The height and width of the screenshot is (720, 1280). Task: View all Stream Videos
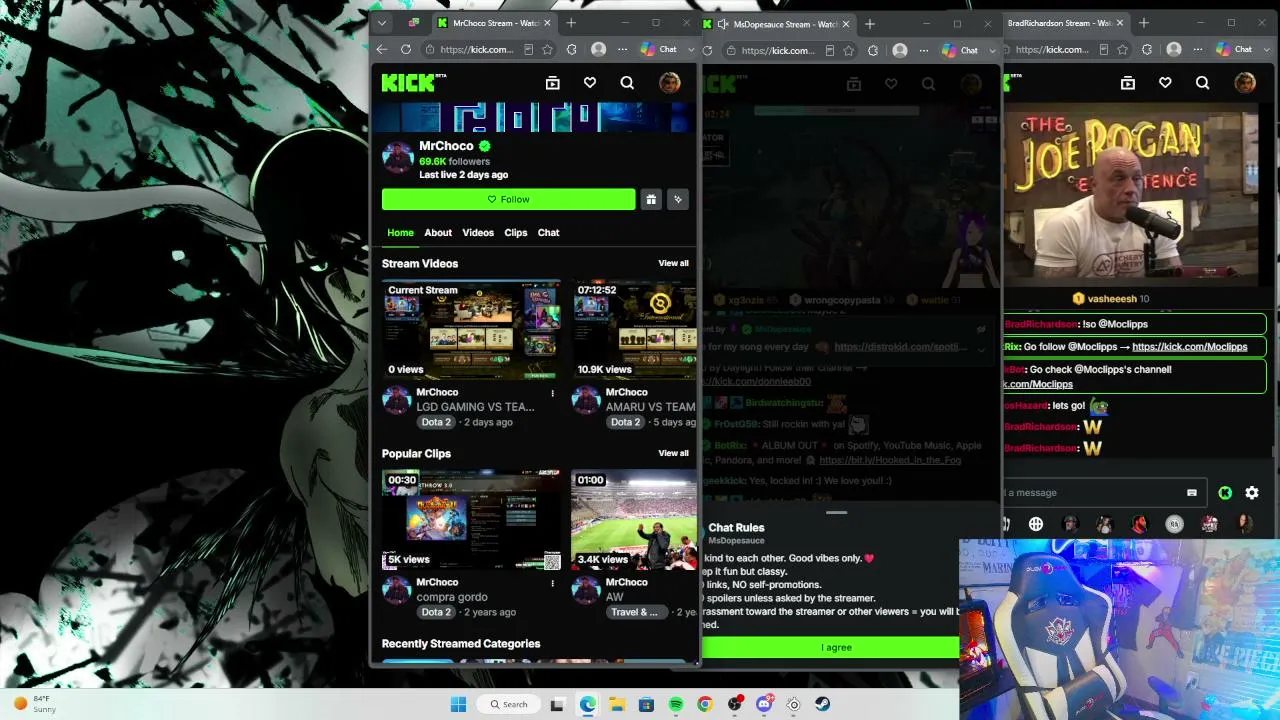[x=673, y=263]
